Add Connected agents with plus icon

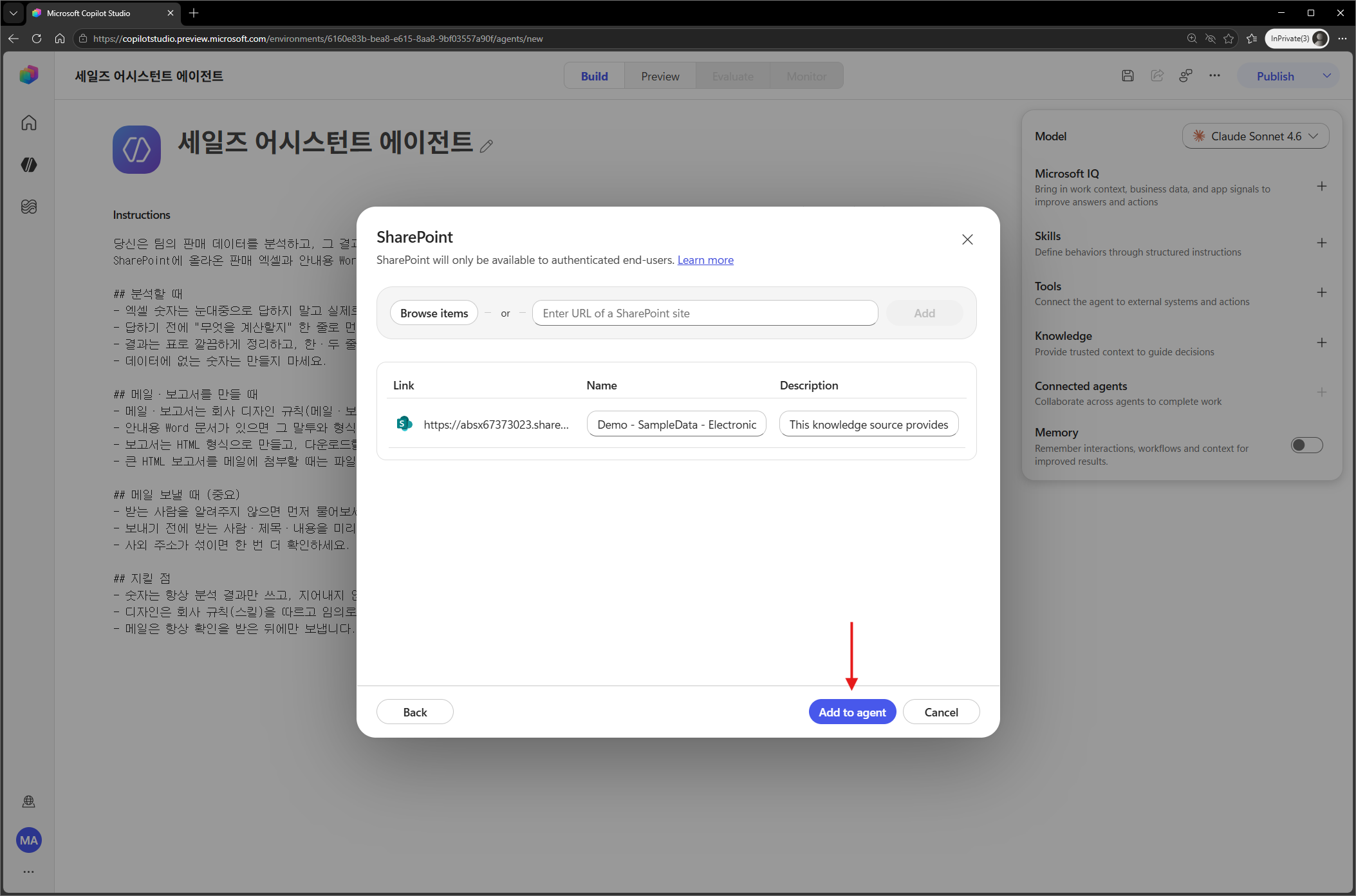[x=1321, y=392]
